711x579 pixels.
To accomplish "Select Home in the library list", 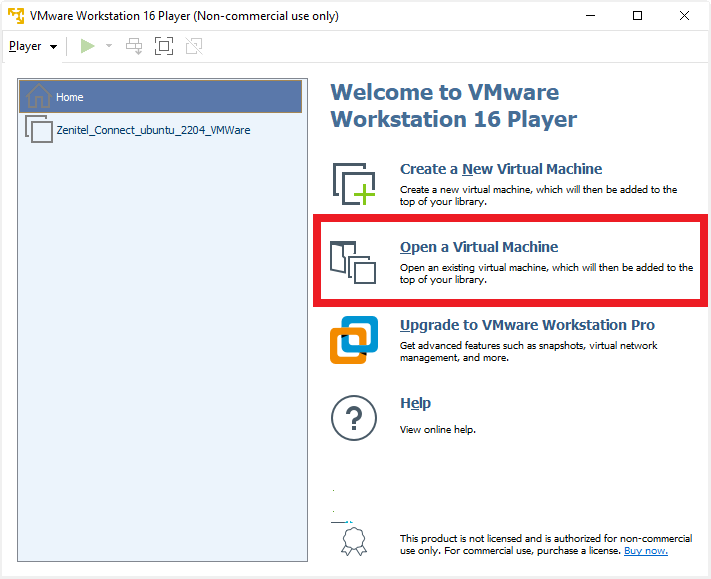I will coord(160,97).
